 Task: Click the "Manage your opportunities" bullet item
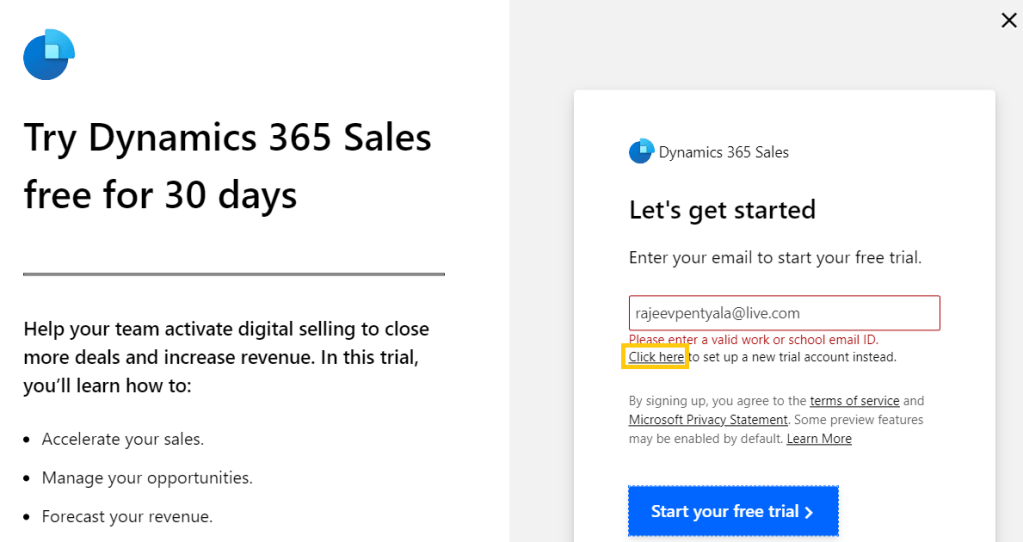pos(147,478)
